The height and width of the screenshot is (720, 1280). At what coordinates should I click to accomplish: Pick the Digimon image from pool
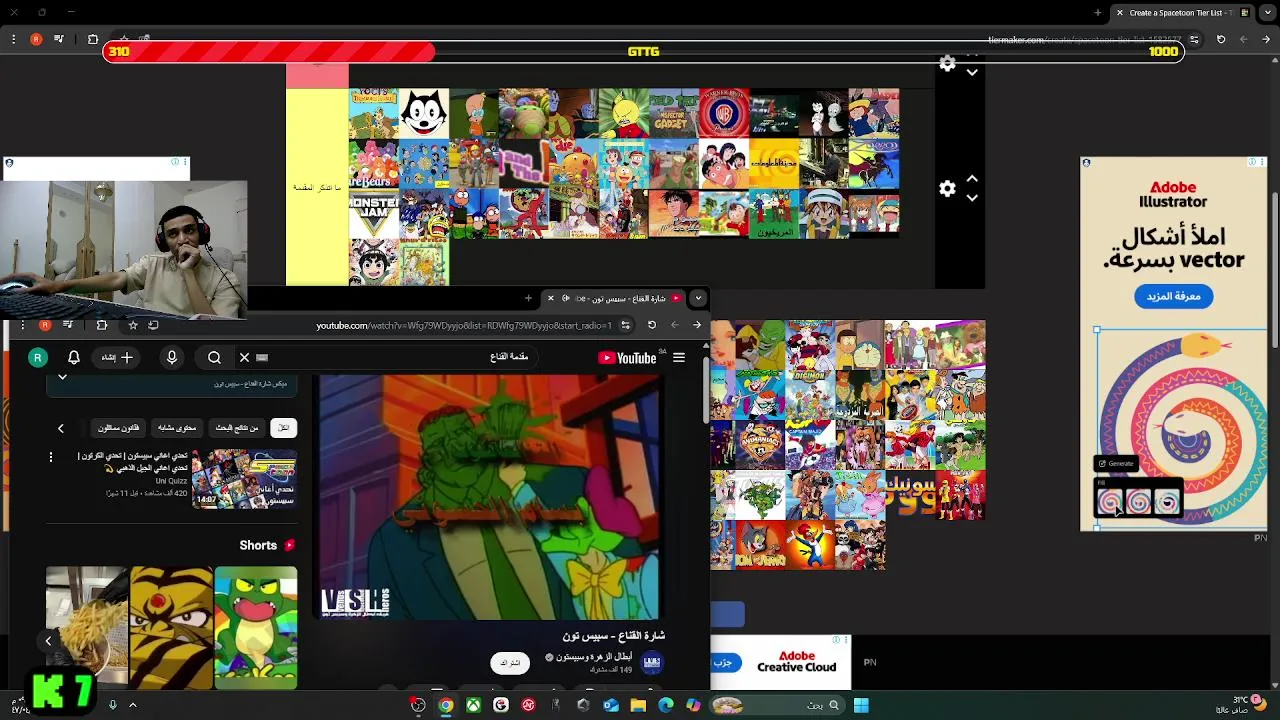[x=811, y=395]
